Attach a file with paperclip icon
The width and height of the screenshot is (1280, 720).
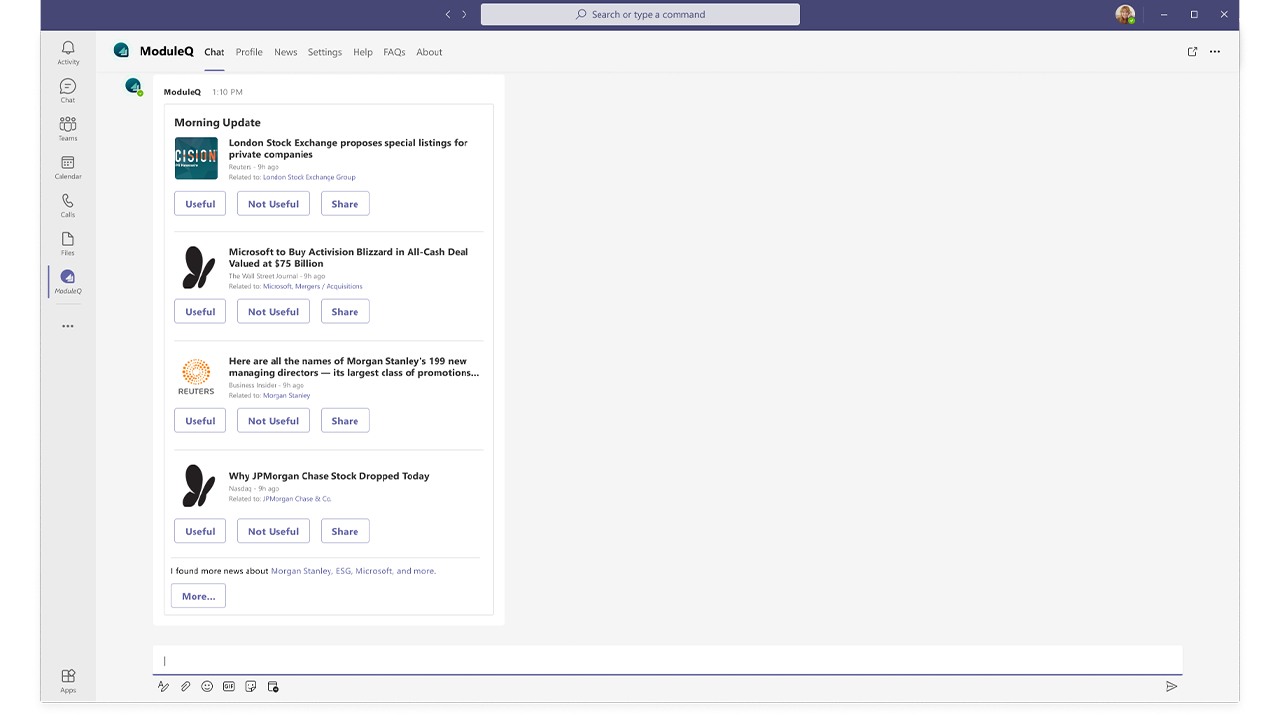185,686
